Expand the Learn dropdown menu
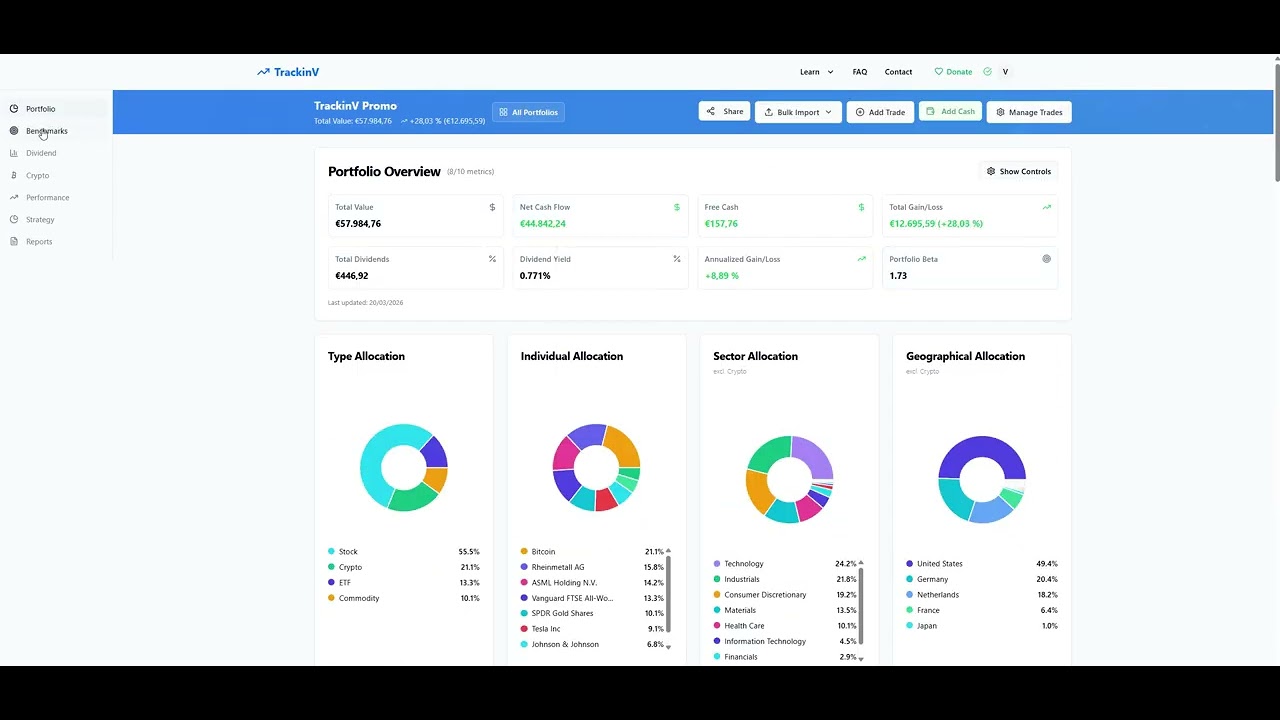 [816, 72]
